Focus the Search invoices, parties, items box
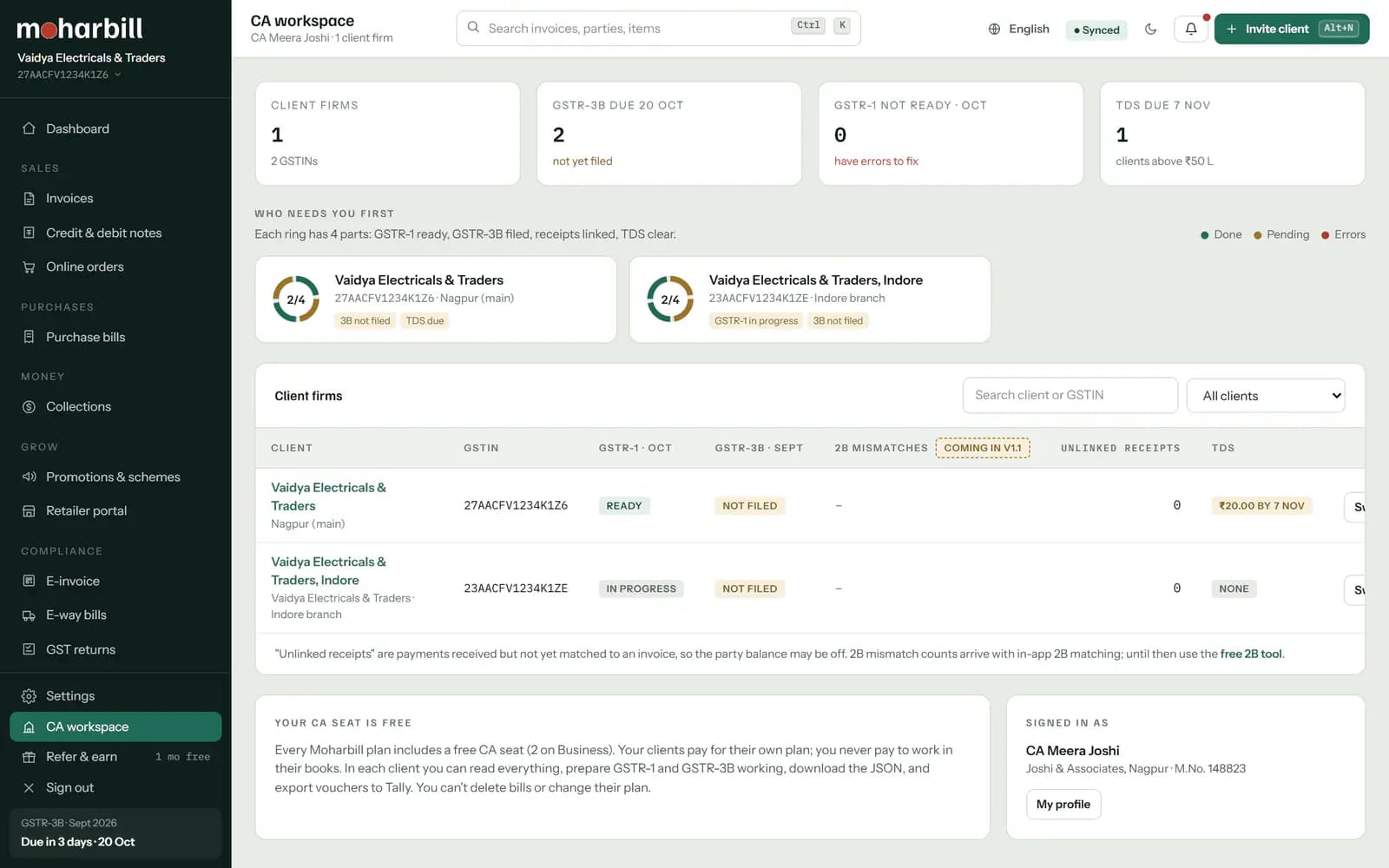 (x=658, y=29)
